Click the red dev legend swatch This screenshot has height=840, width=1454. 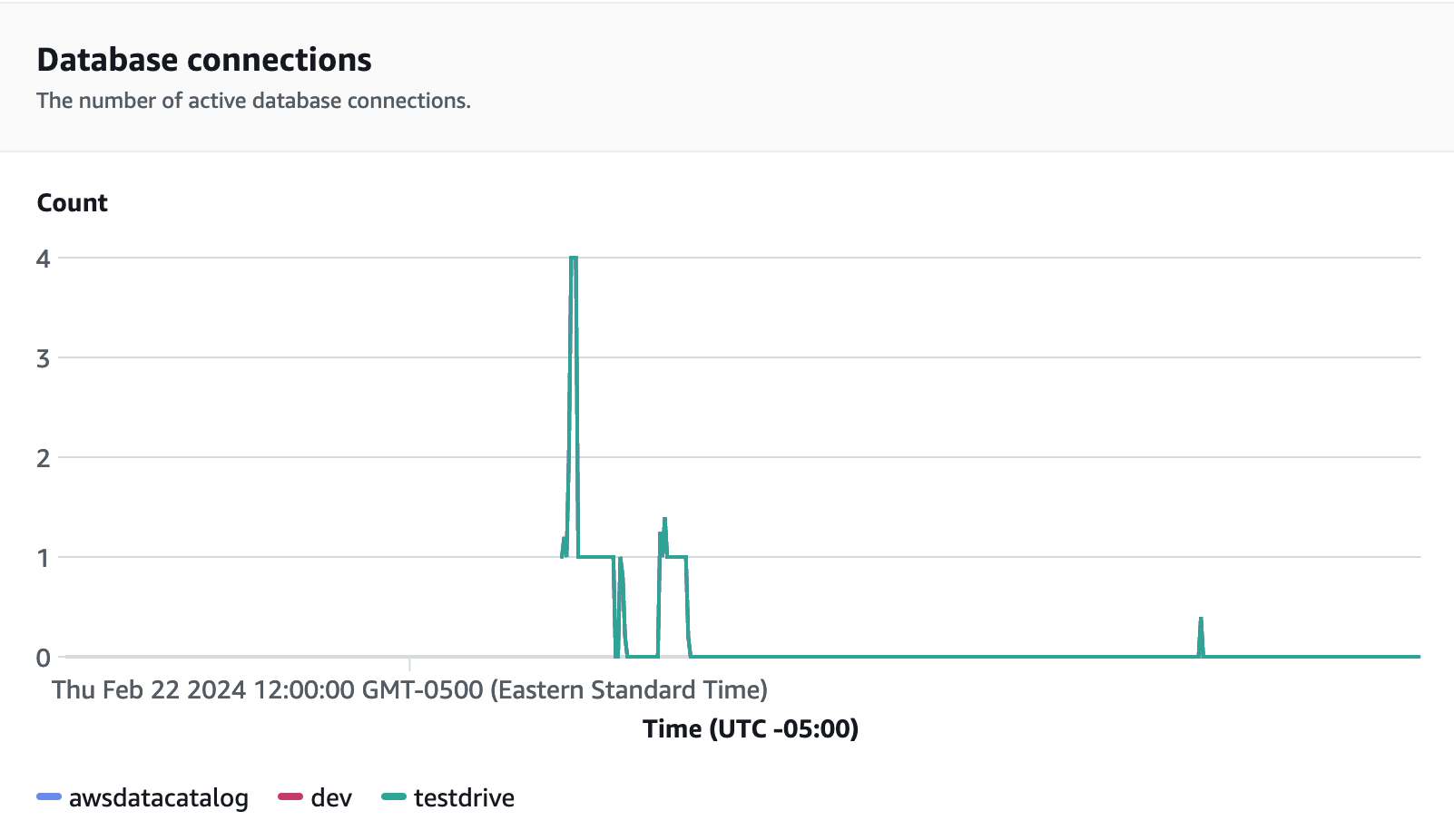290,797
